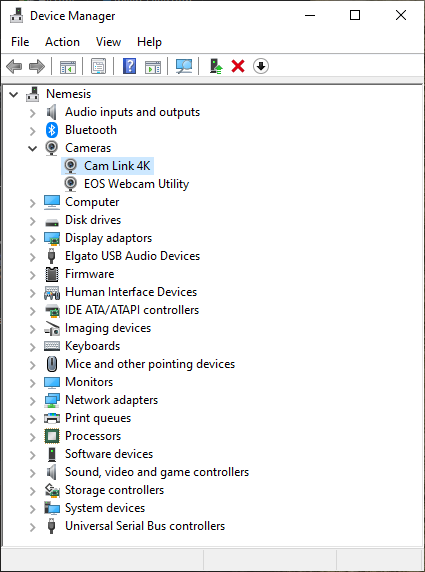This screenshot has height=572, width=425.
Task: Select the Print queues label
Action: (x=98, y=418)
